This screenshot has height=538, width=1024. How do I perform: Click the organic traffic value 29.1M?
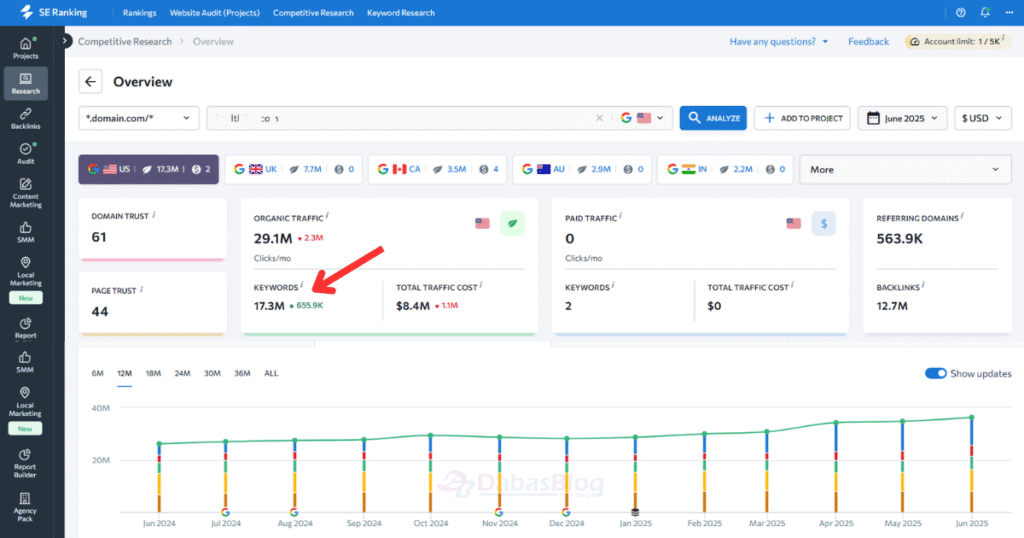272,238
